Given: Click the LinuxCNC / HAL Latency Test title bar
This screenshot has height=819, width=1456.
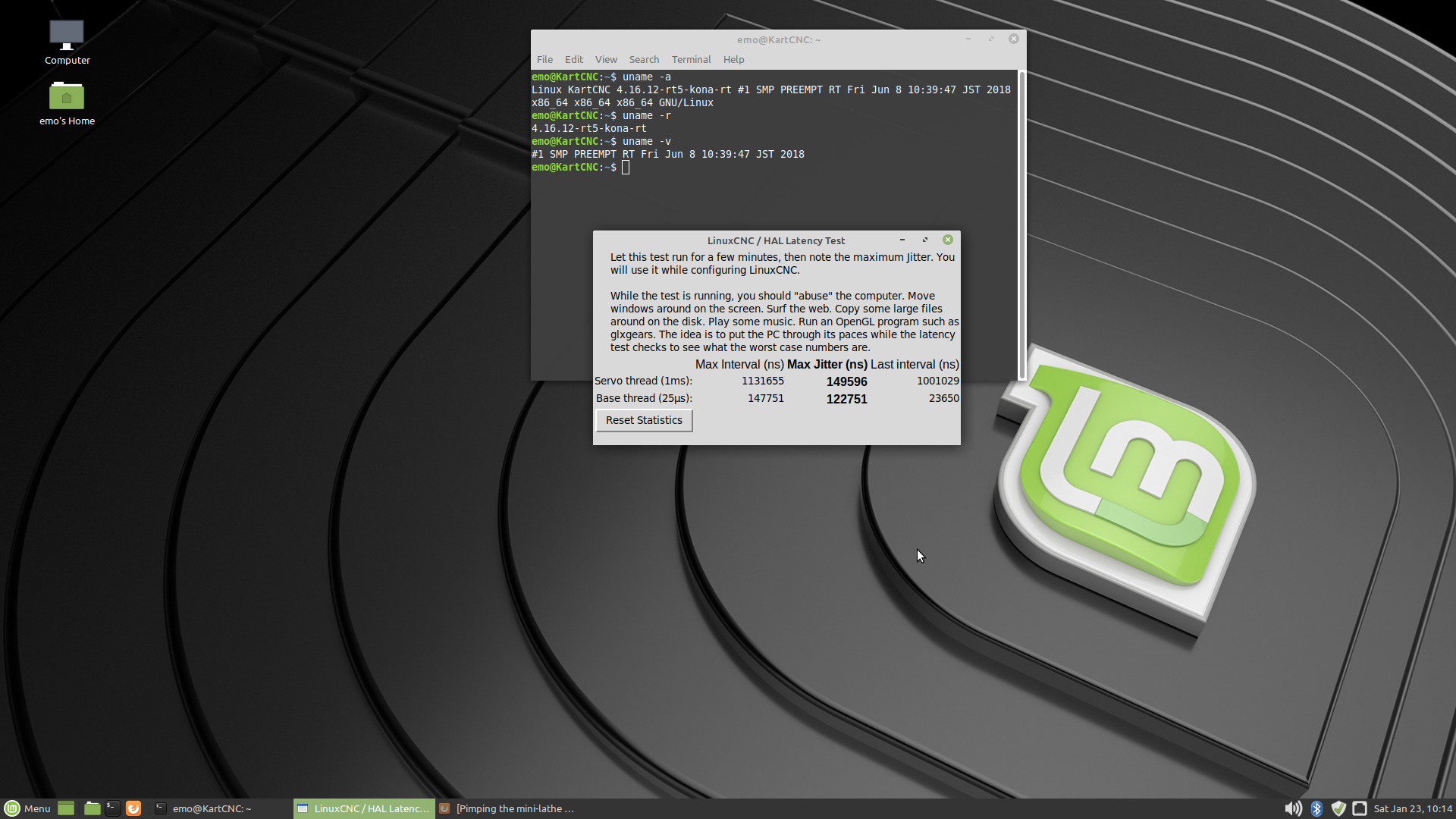Looking at the screenshot, I should click(x=776, y=240).
